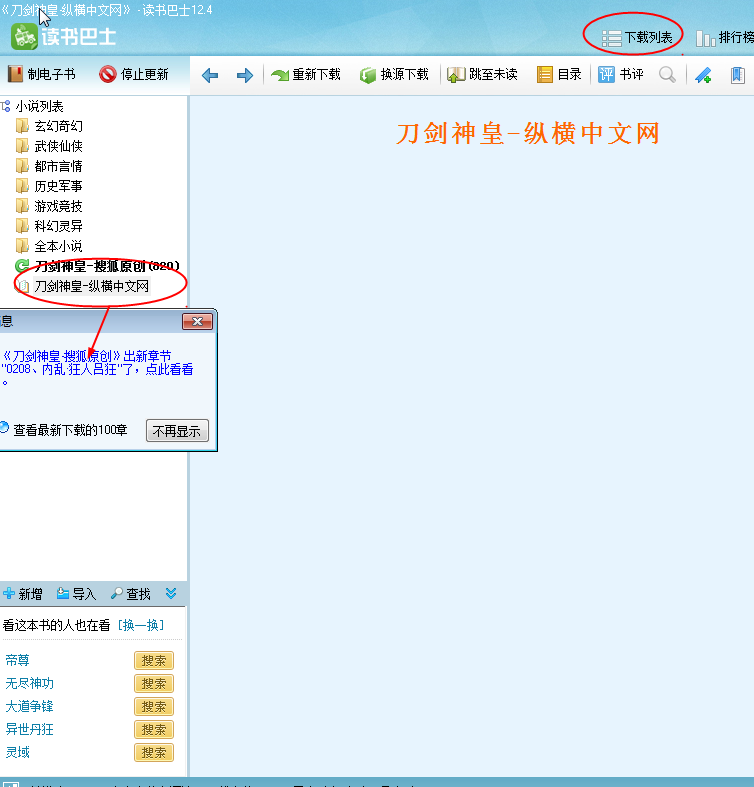Viewport: 754px width, 787px height.
Task: Click the back arrow navigation icon
Action: point(210,76)
